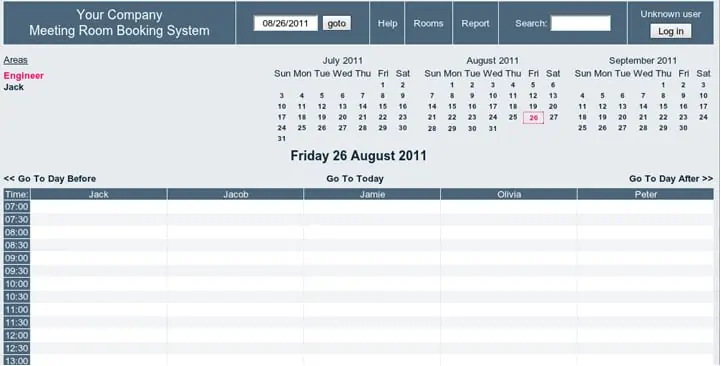Go to Day Before

click(50, 179)
